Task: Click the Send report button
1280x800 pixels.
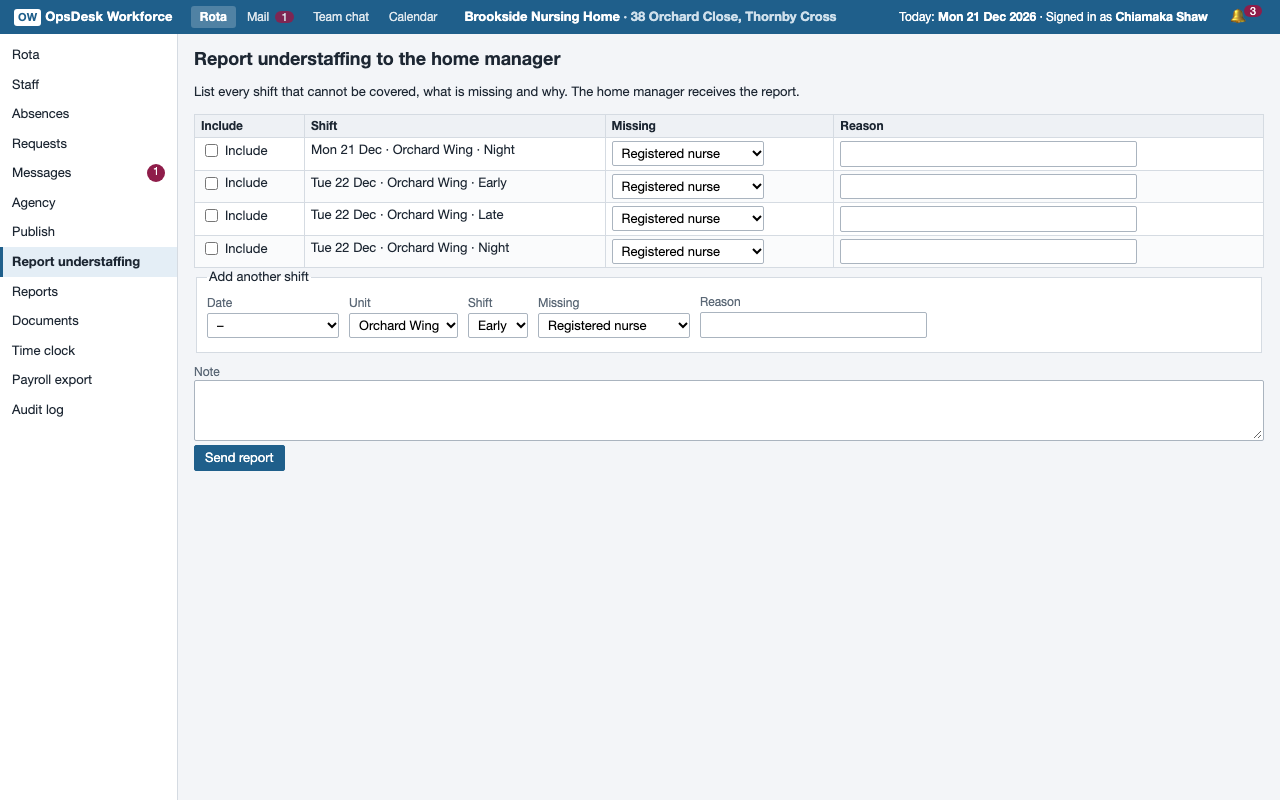Action: [x=239, y=458]
